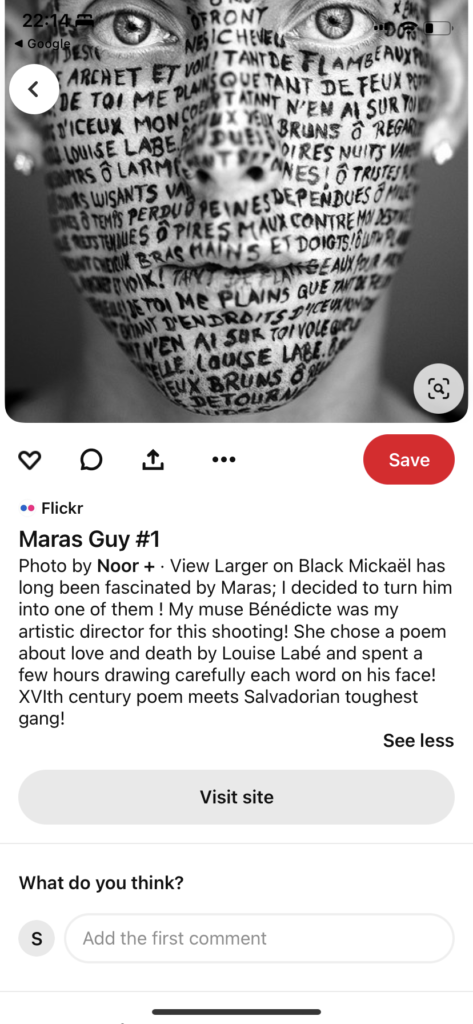Viewport: 473px width, 1024px height.
Task: Open the three-dot more options menu
Action: [224, 460]
